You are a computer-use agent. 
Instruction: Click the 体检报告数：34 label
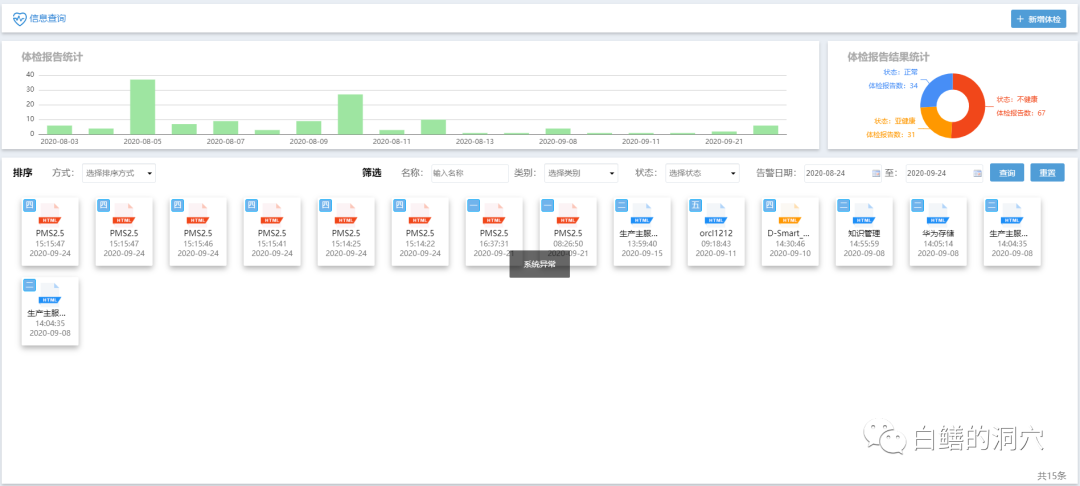coord(893,86)
